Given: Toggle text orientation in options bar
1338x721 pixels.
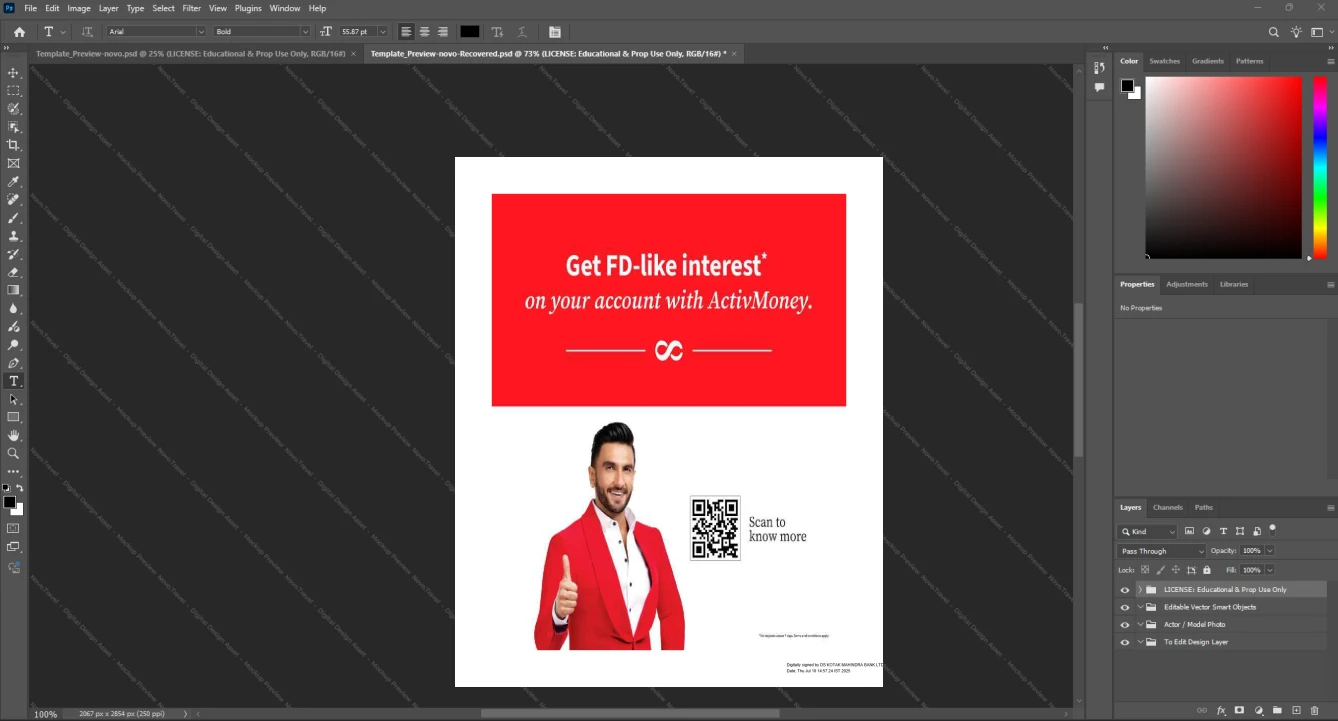Looking at the screenshot, I should pos(88,32).
